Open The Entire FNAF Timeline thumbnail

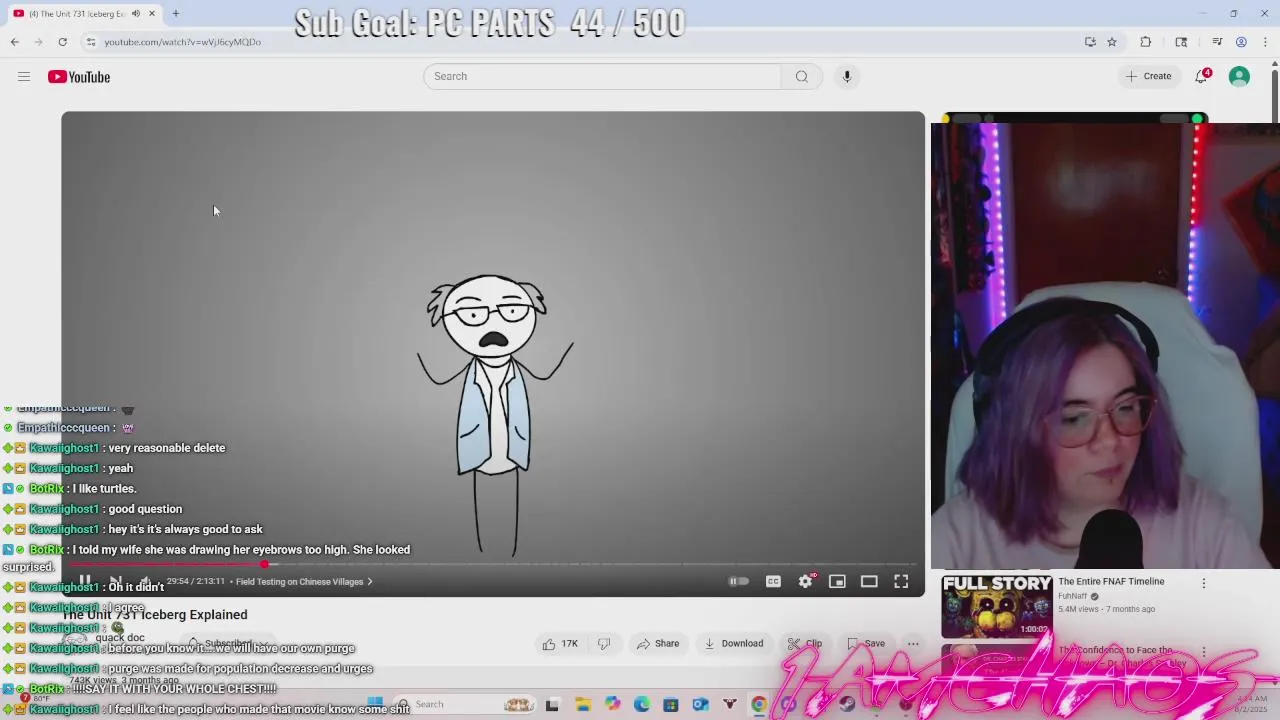(997, 607)
